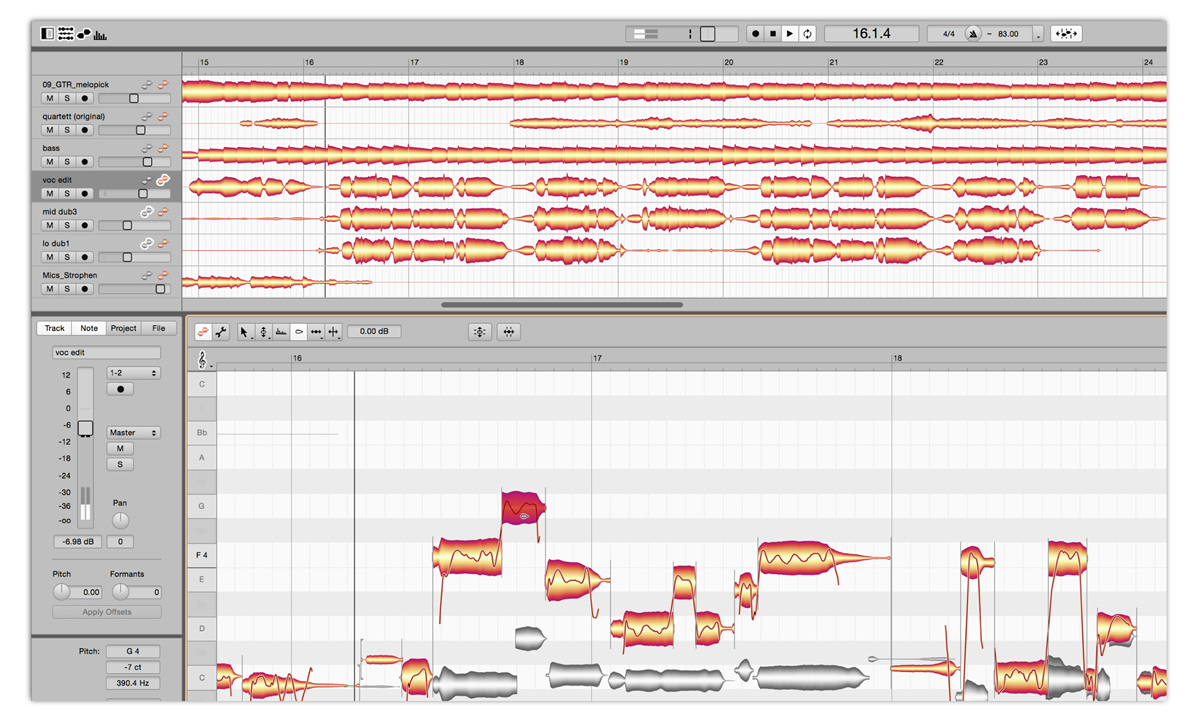Viewport: 1200px width, 715px height.
Task: Solo the voc edit track
Action: [x=67, y=193]
